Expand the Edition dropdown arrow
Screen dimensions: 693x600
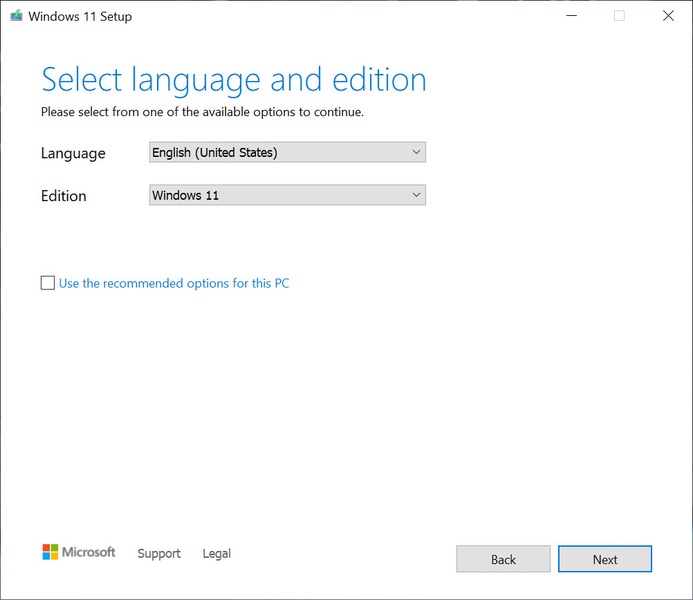[x=417, y=195]
